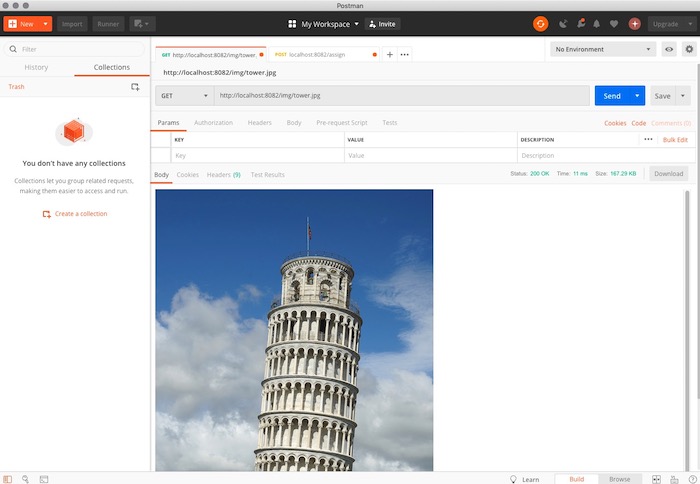
Task: Open the wrench settings icon in header
Action: 580,24
